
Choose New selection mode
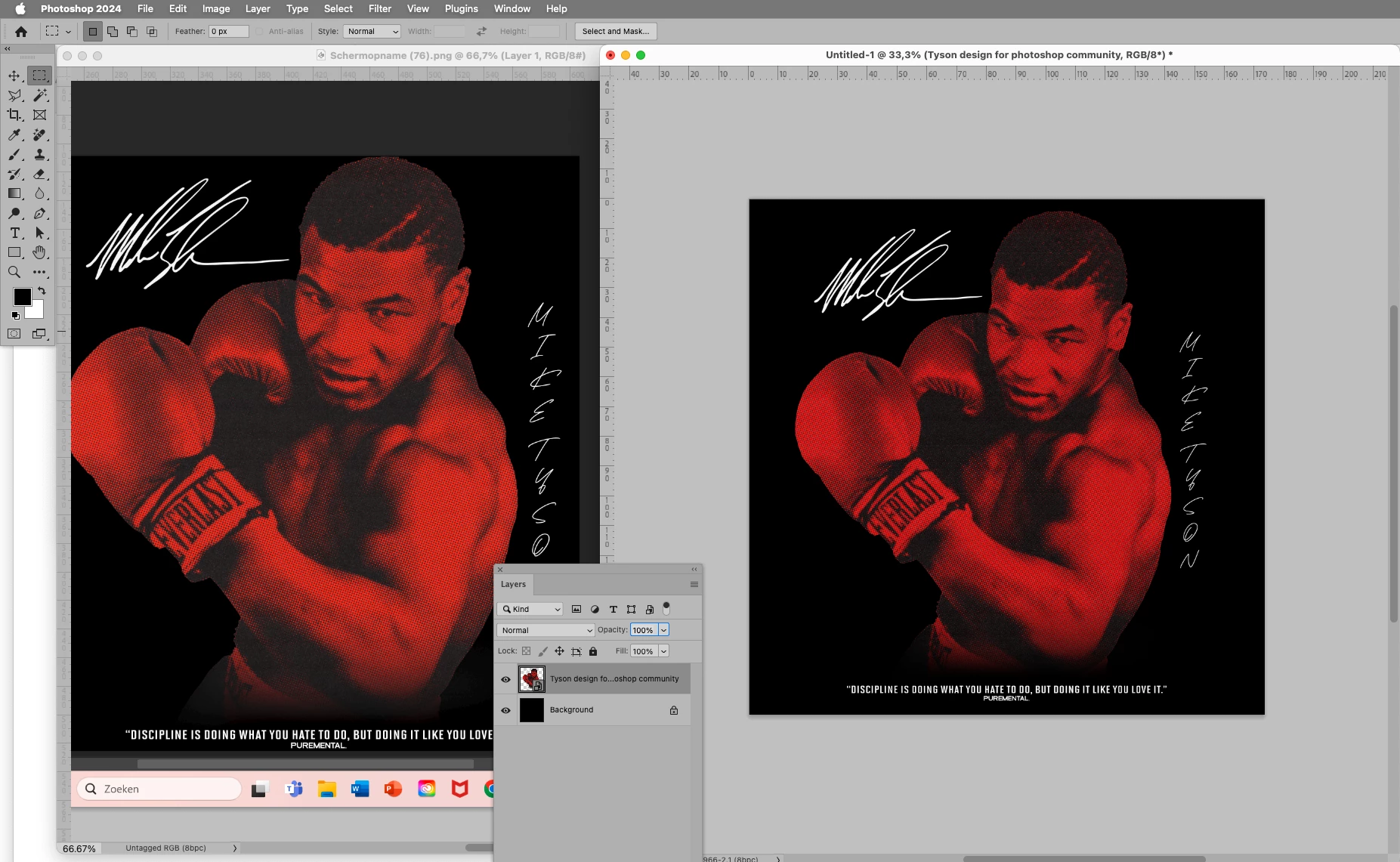[93, 31]
